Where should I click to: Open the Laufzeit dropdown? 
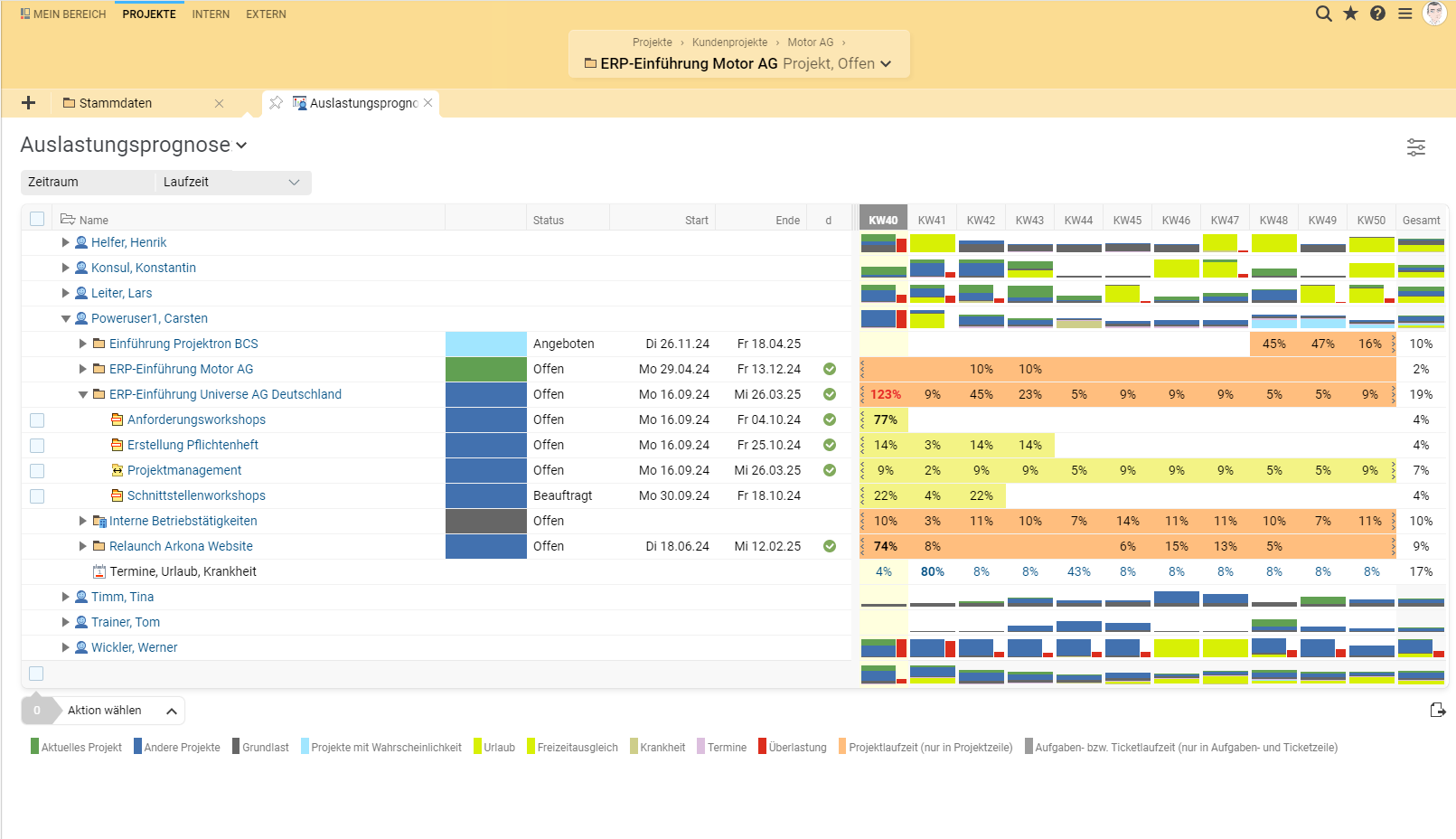coord(231,183)
